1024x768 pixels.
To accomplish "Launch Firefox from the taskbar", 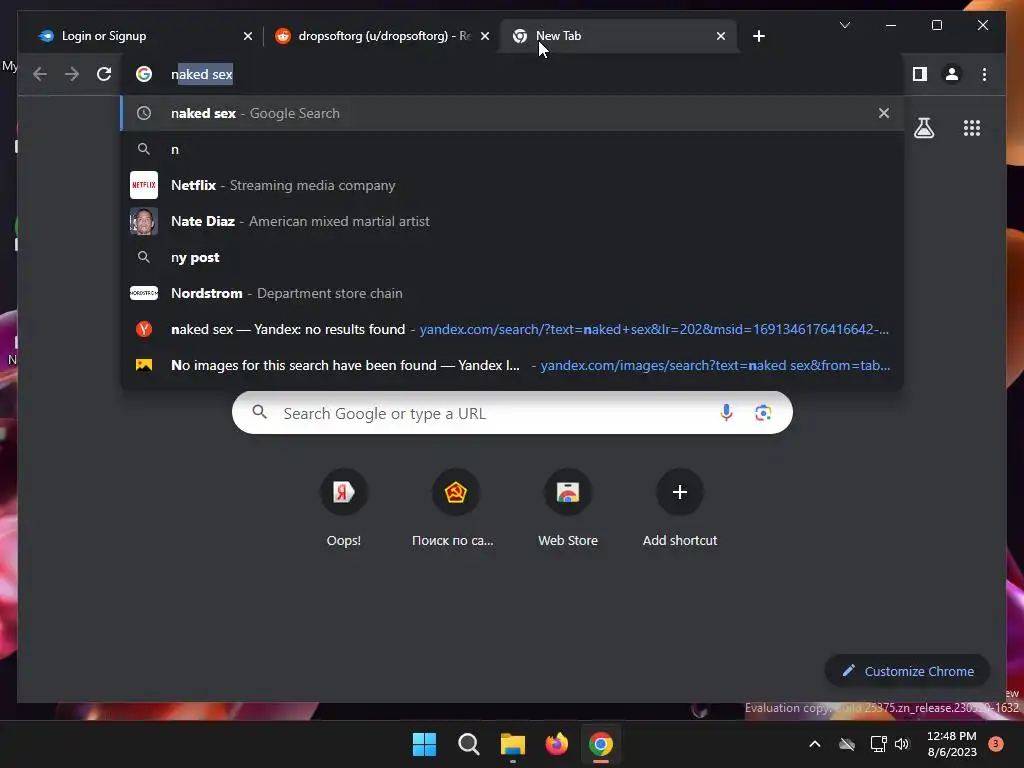I will pos(556,744).
